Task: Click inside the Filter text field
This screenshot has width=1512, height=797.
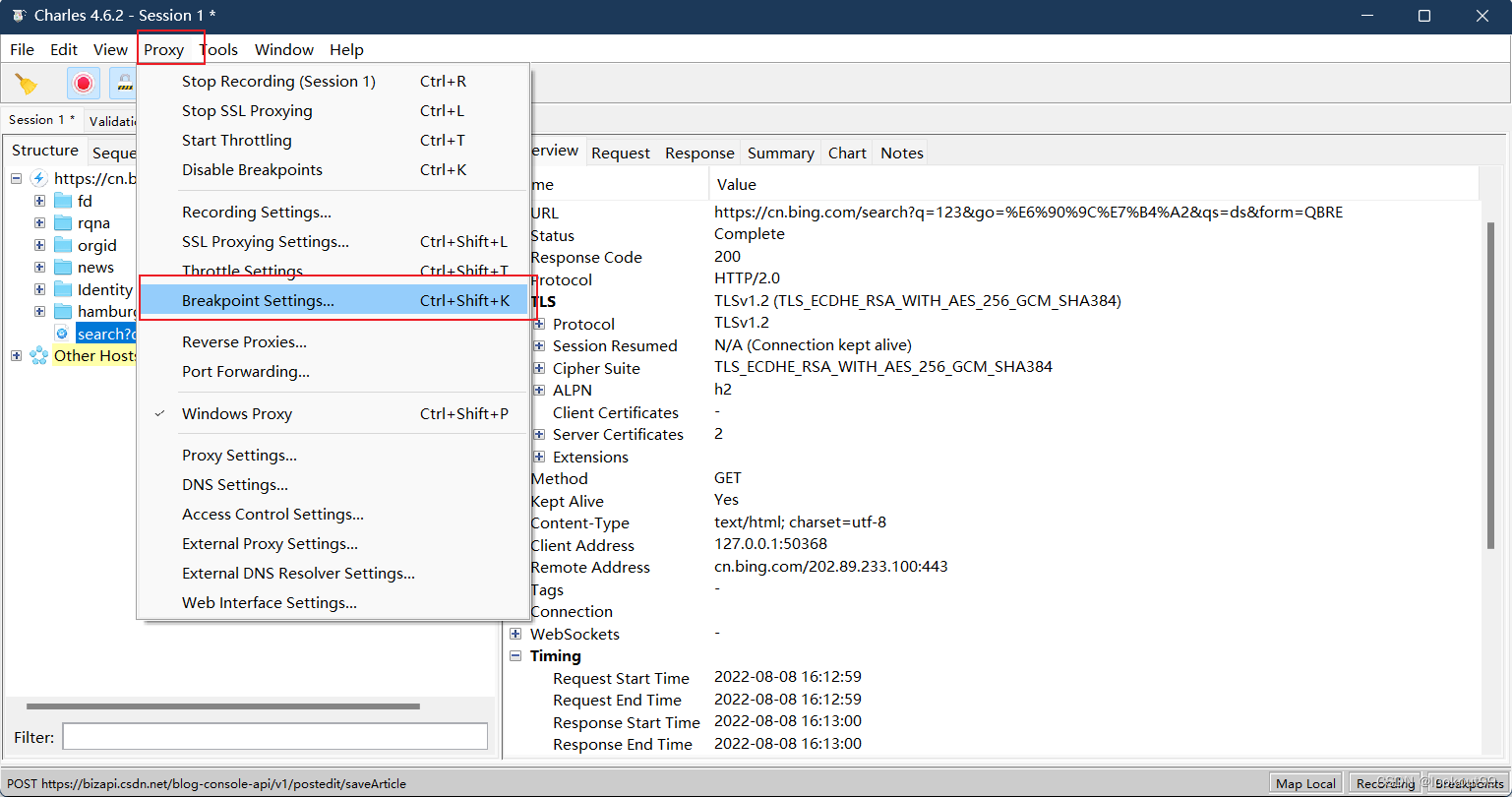Action: click(275, 736)
